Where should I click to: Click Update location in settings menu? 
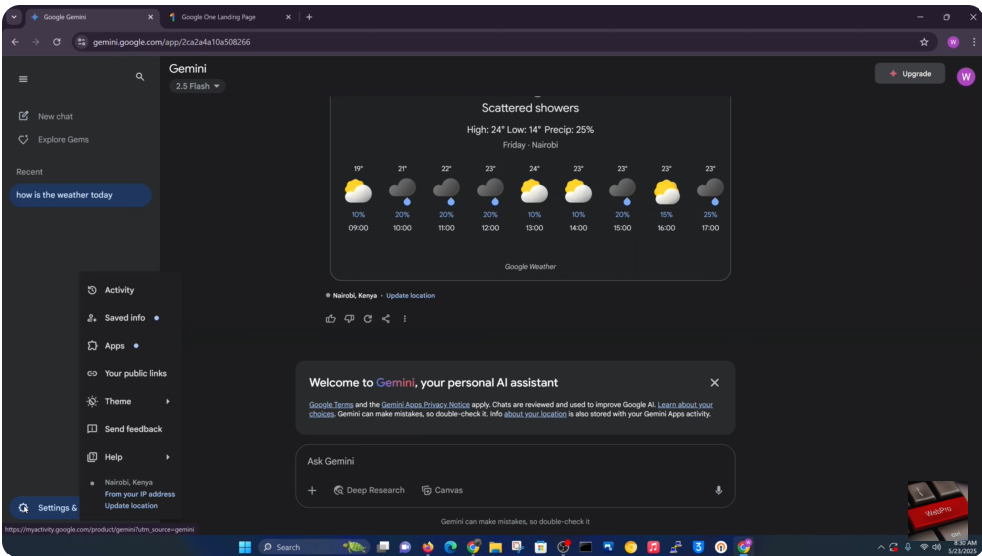131,505
